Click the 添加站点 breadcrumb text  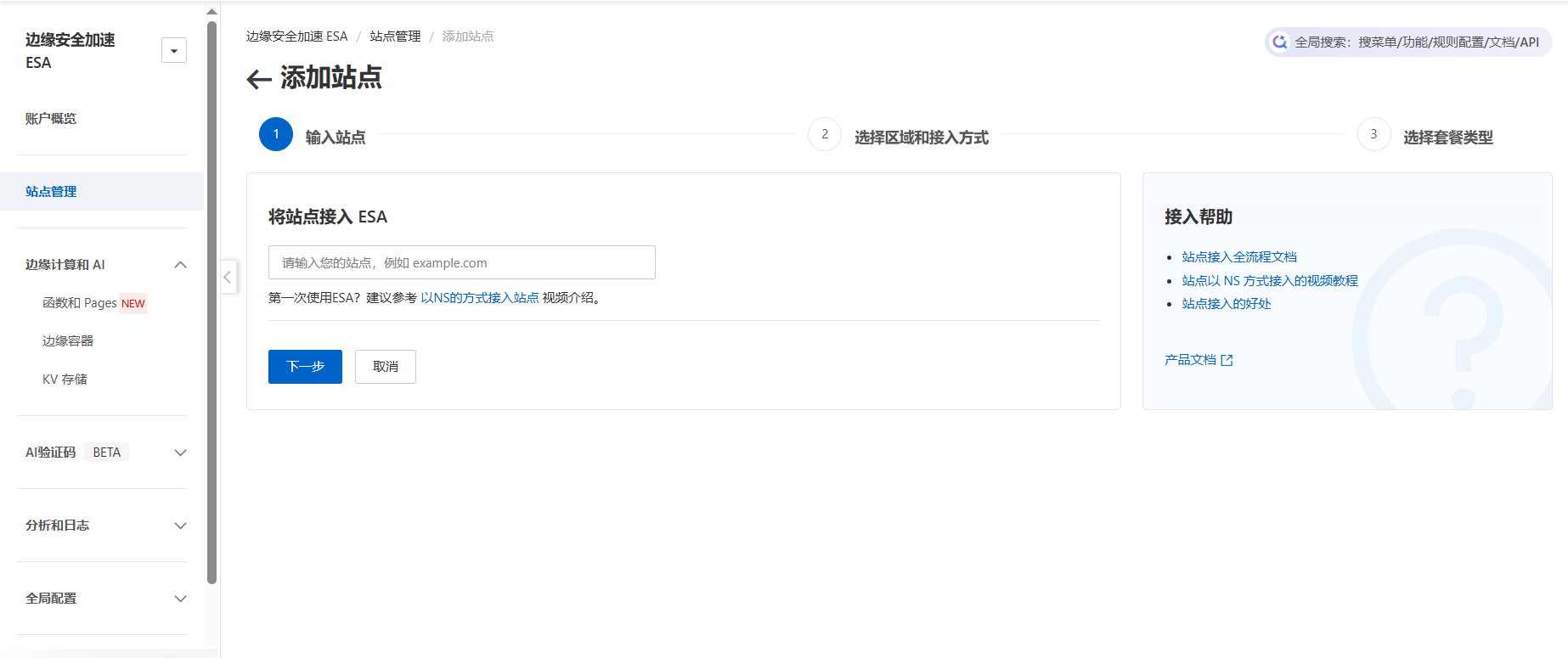468,37
